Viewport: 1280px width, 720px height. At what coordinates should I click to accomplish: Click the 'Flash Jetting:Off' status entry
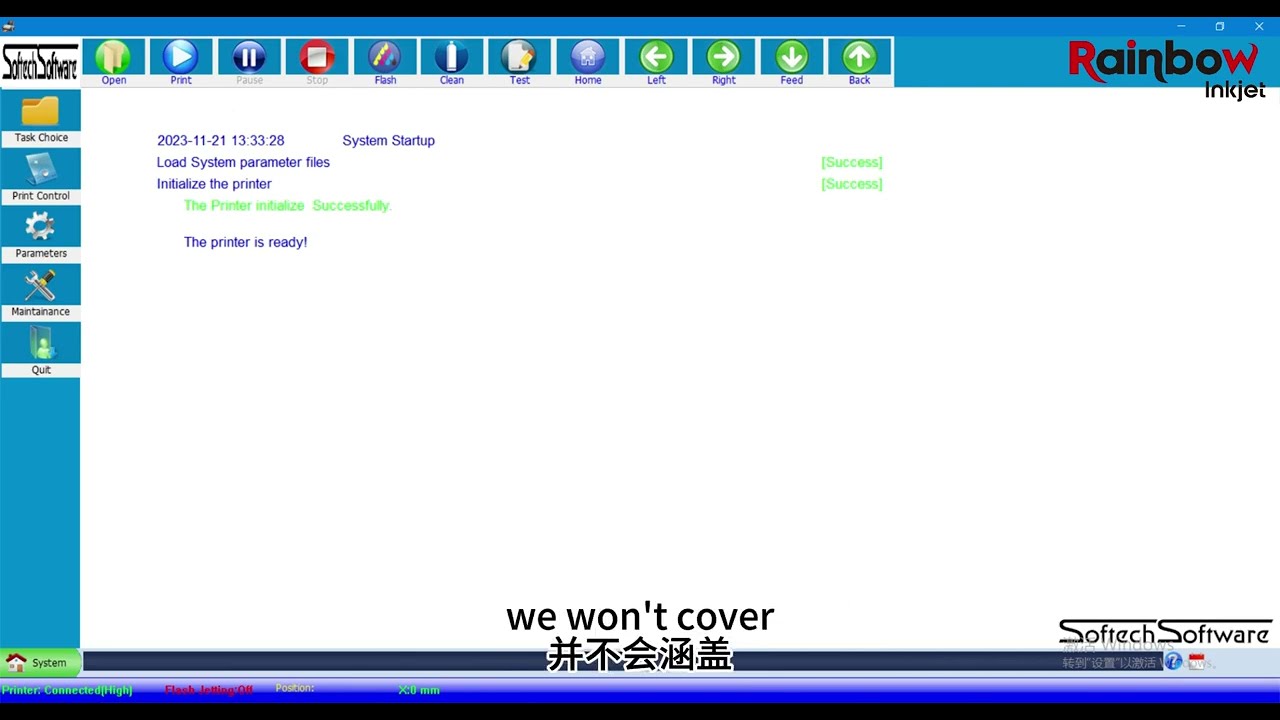(209, 690)
